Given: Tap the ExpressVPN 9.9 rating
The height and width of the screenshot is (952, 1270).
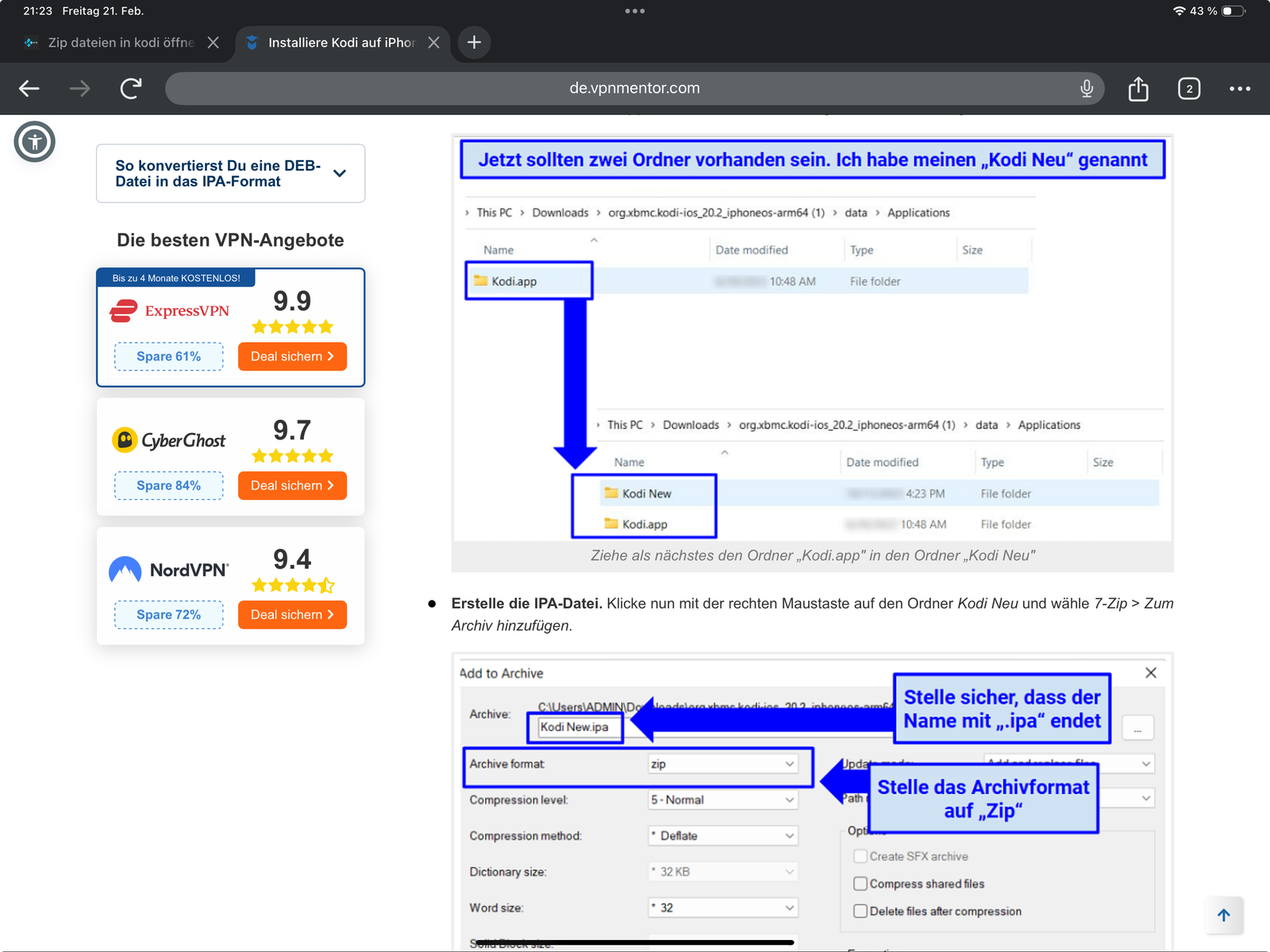Looking at the screenshot, I should (292, 301).
